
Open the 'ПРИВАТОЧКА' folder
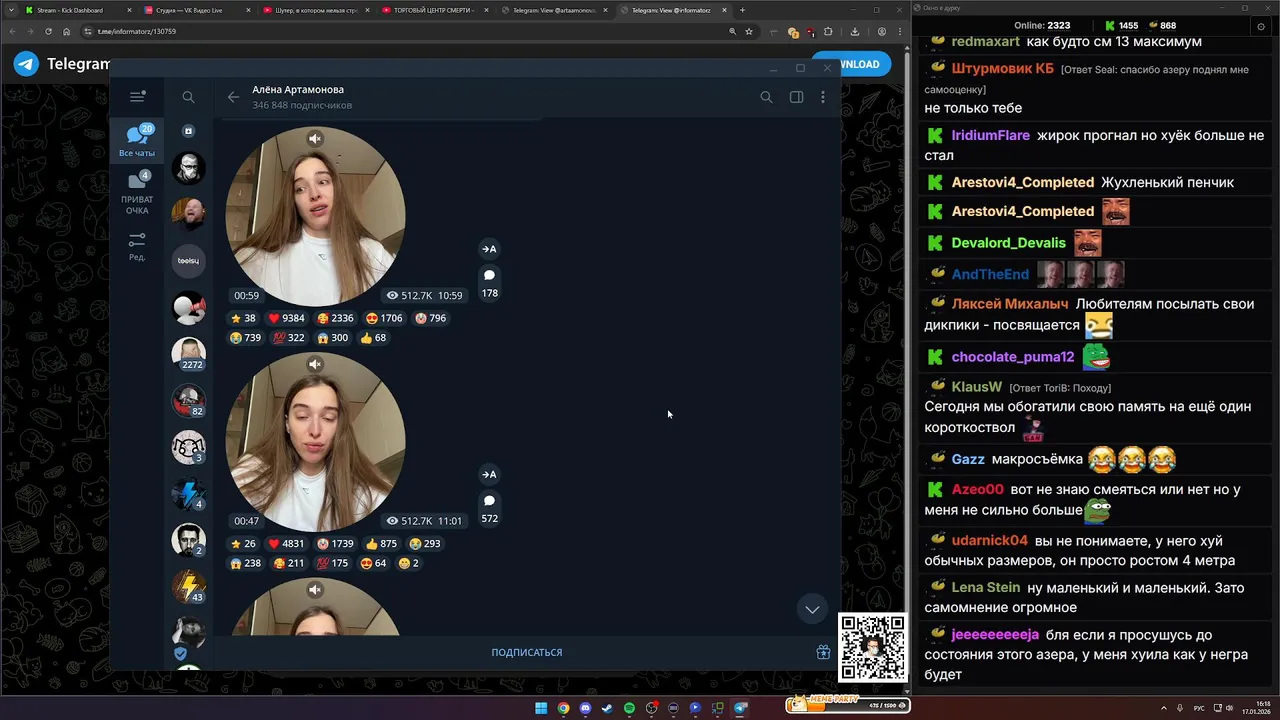pyautogui.click(x=137, y=193)
